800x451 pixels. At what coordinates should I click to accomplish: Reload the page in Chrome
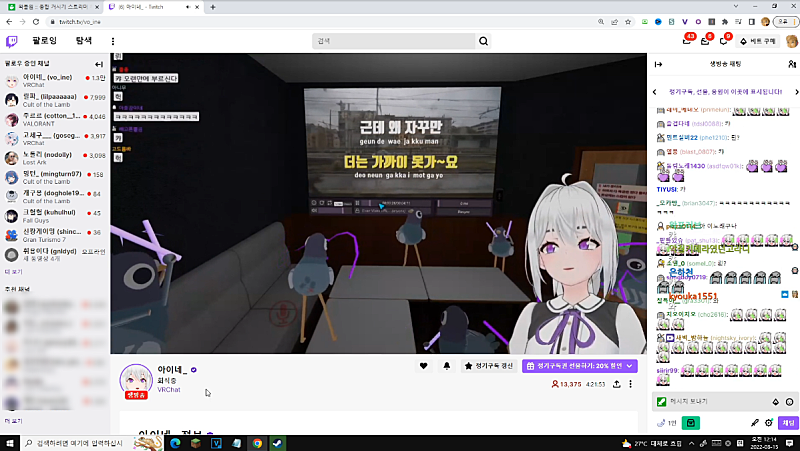pos(36,22)
